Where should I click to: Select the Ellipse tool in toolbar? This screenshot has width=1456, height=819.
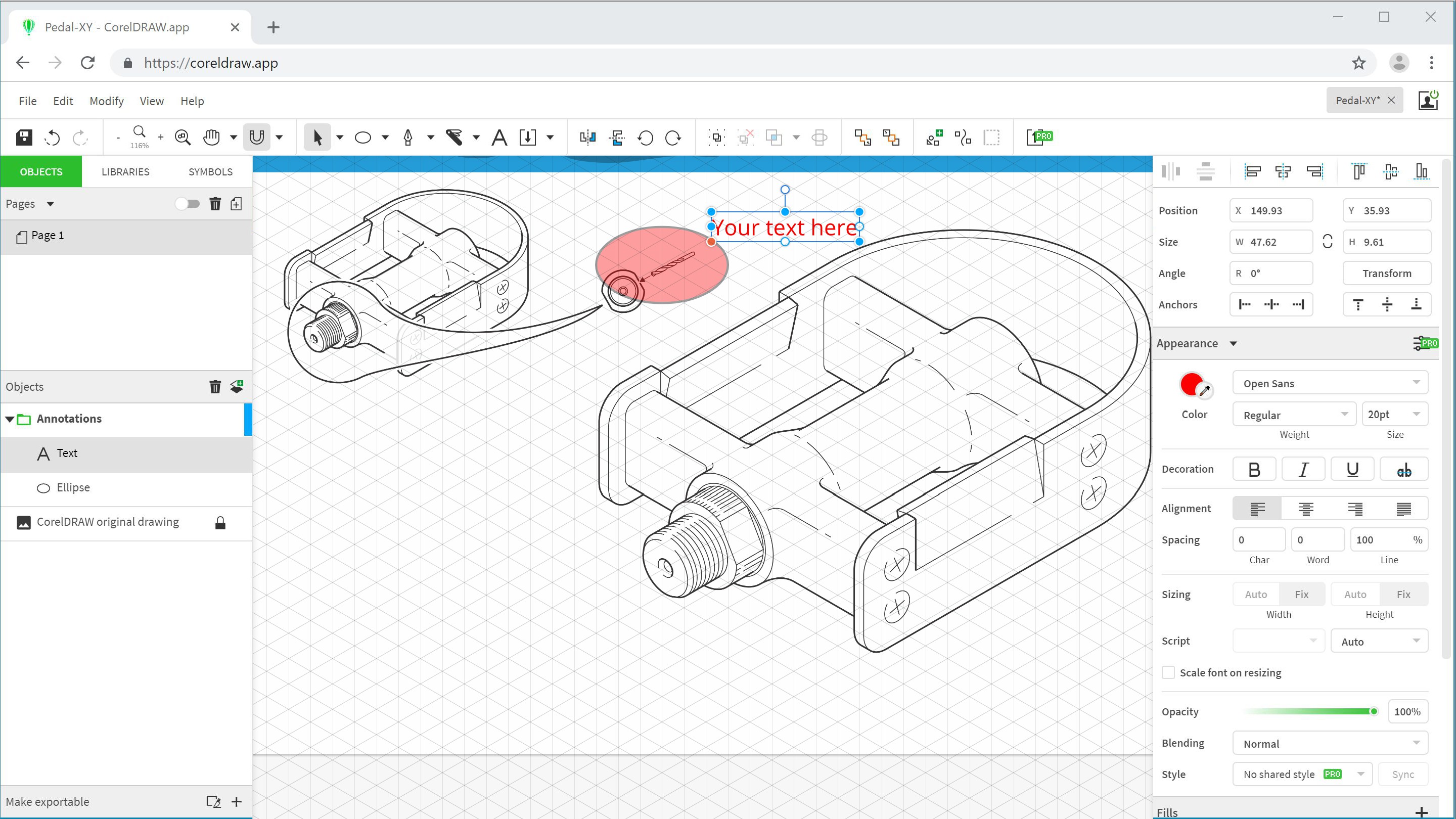tap(364, 137)
